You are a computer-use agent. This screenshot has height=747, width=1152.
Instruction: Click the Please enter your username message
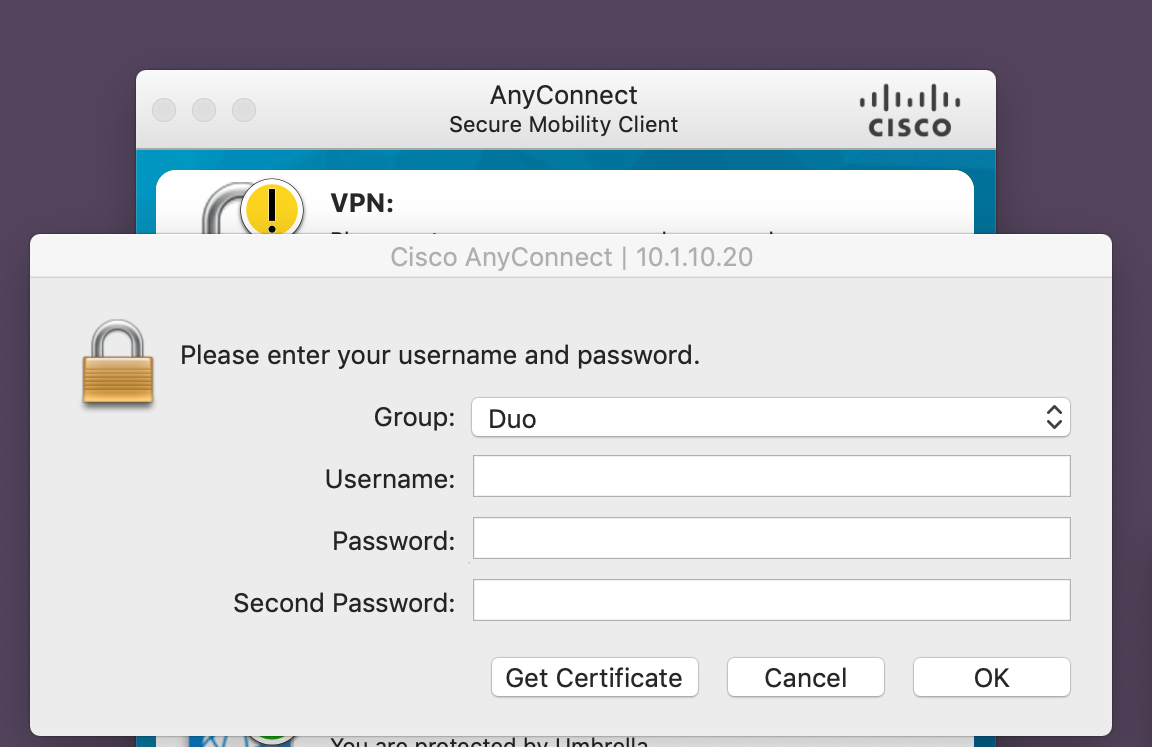tap(439, 355)
